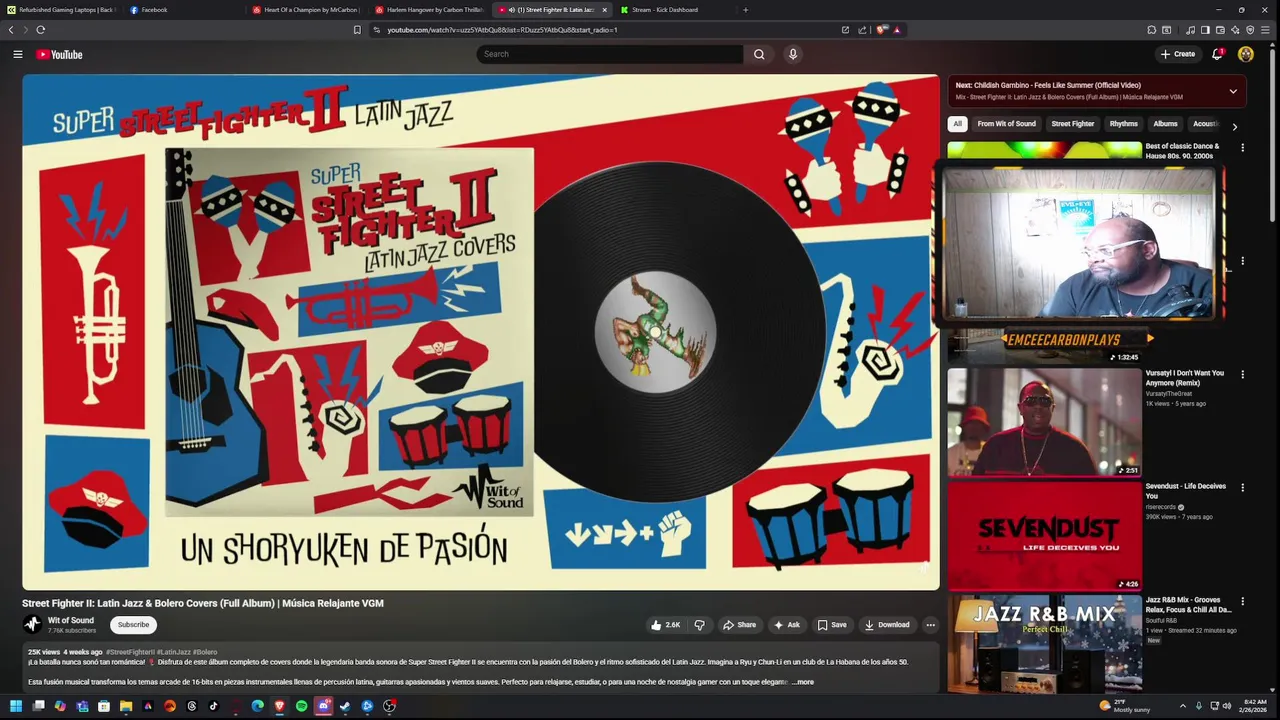Click the YouTube search magnifier button
This screenshot has width=1280, height=720.
coord(759,54)
